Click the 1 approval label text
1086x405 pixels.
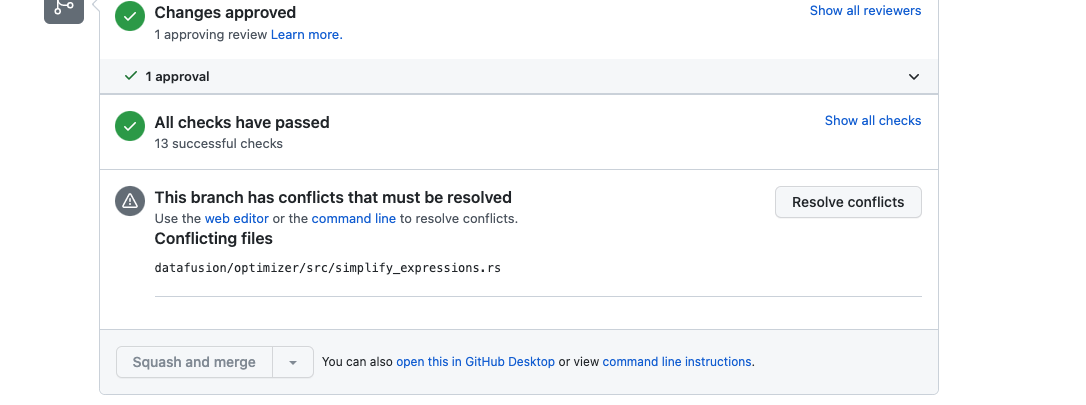tap(177, 77)
